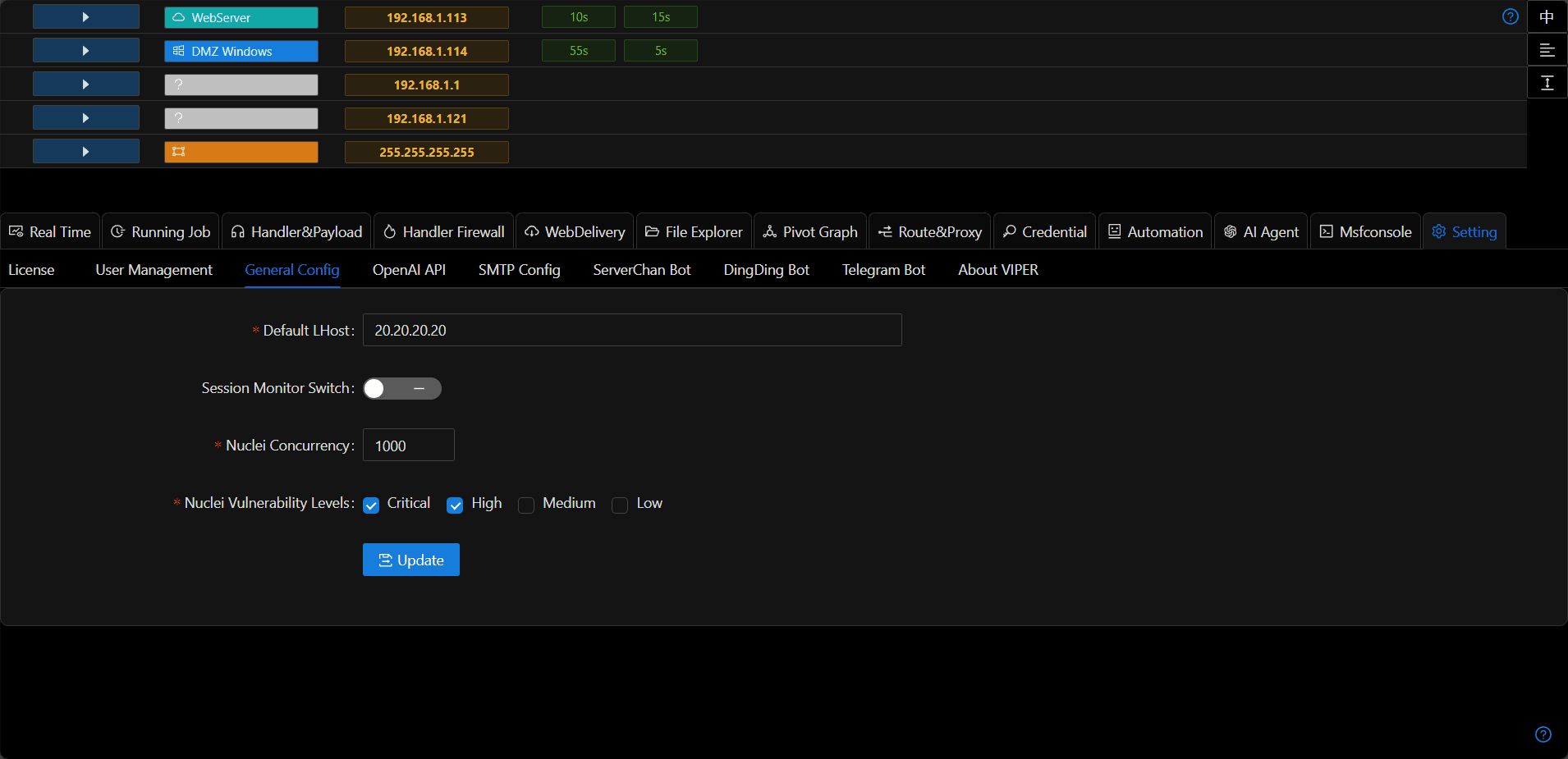The image size is (1568, 759).
Task: Click the cloud icon on WebServer tag
Action: coord(178,17)
